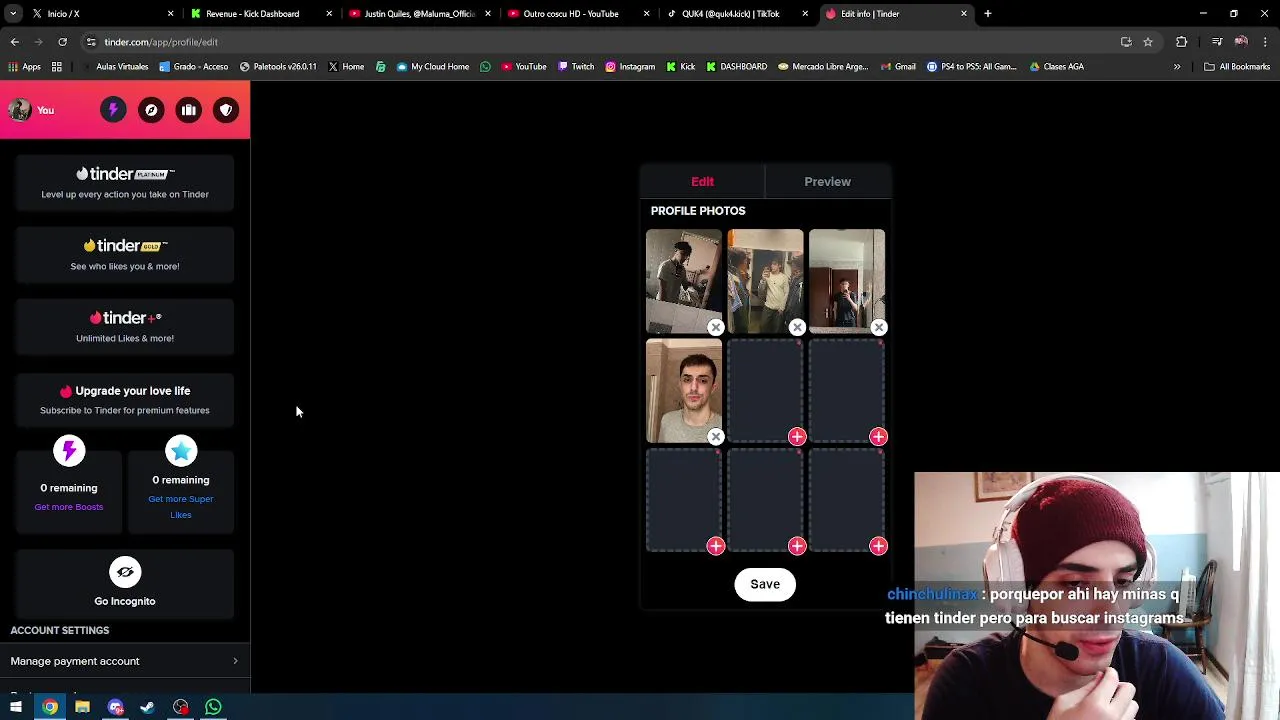The height and width of the screenshot is (720, 1280).
Task: Add photo in ninth slot plus button
Action: coord(878,546)
